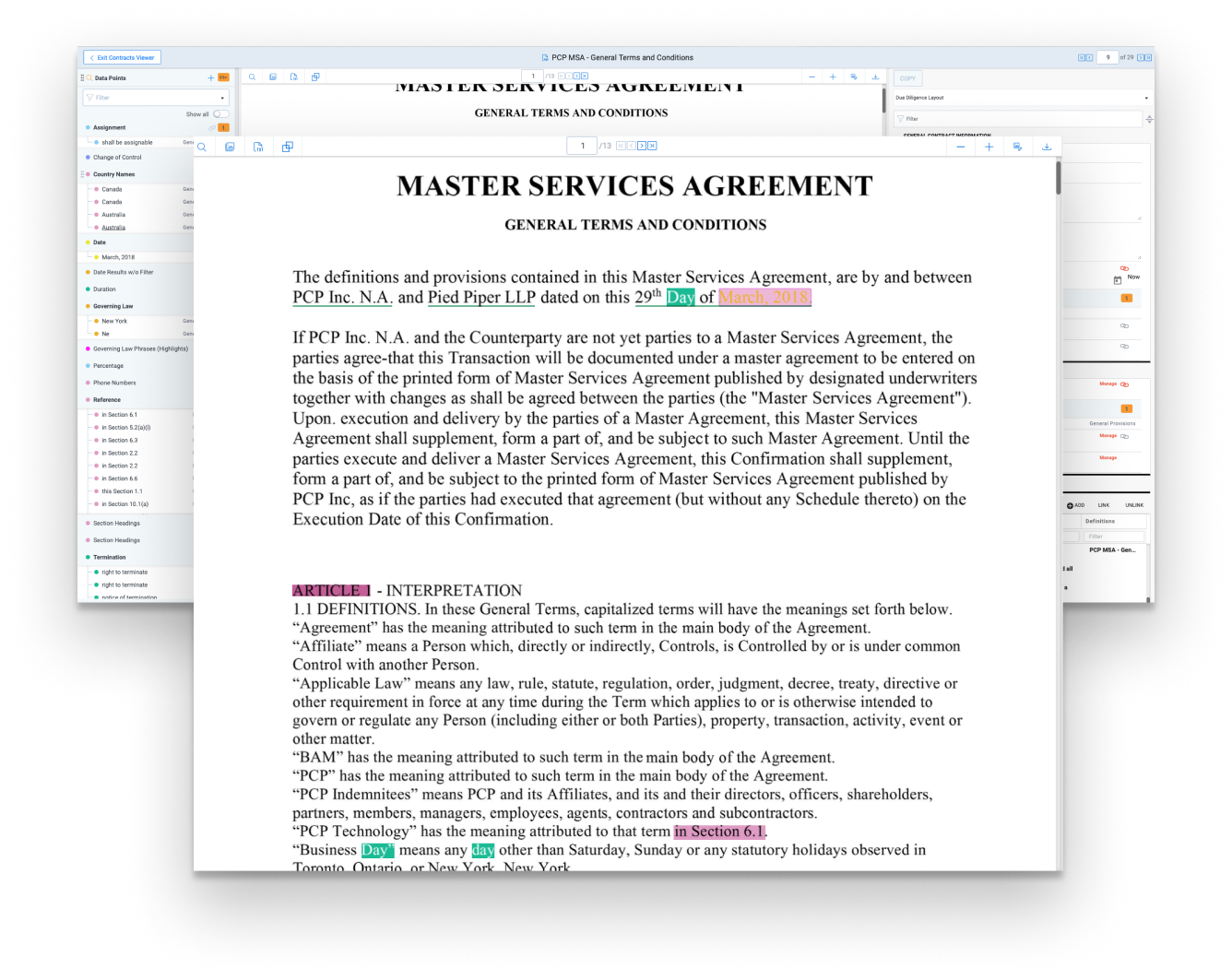Enable the Show all toggle

pyautogui.click(x=221, y=114)
